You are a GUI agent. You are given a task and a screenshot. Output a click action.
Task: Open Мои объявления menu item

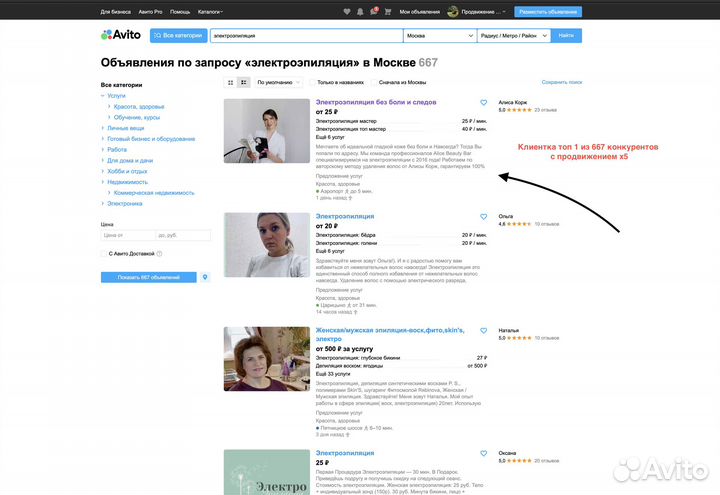tap(419, 12)
